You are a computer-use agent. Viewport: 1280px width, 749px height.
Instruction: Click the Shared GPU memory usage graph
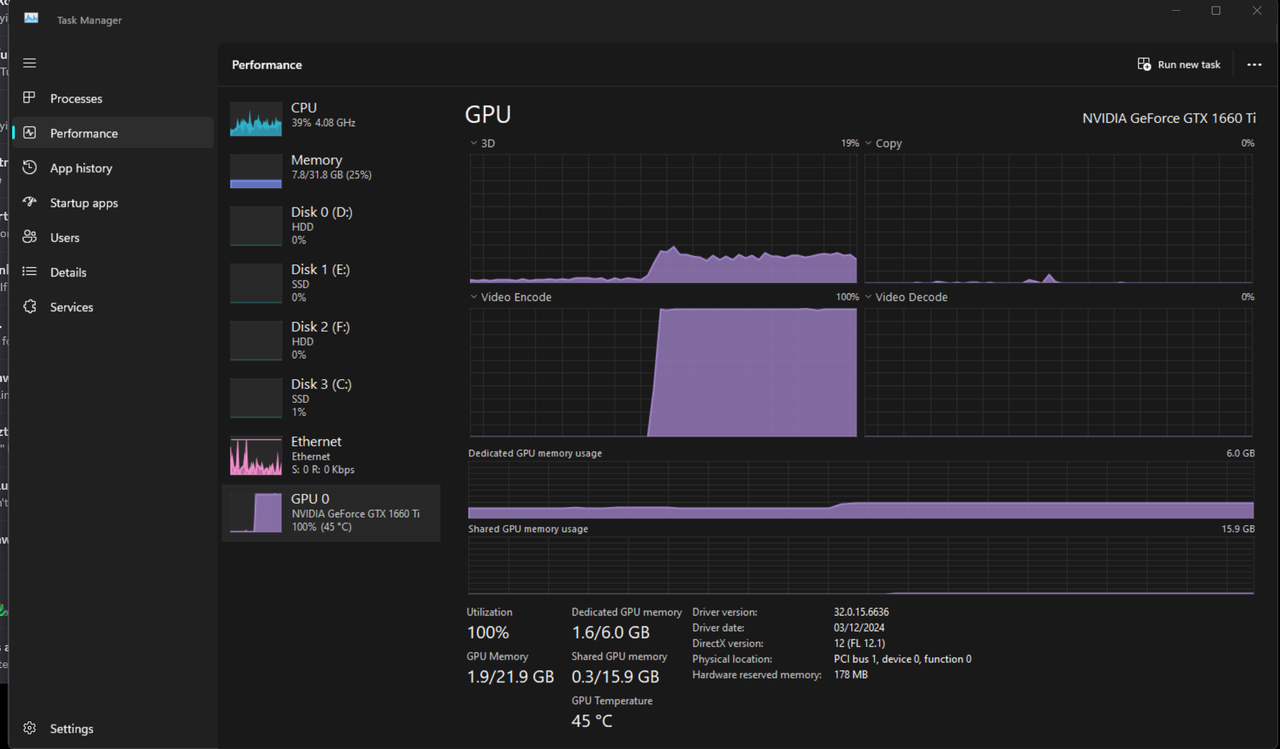point(861,565)
